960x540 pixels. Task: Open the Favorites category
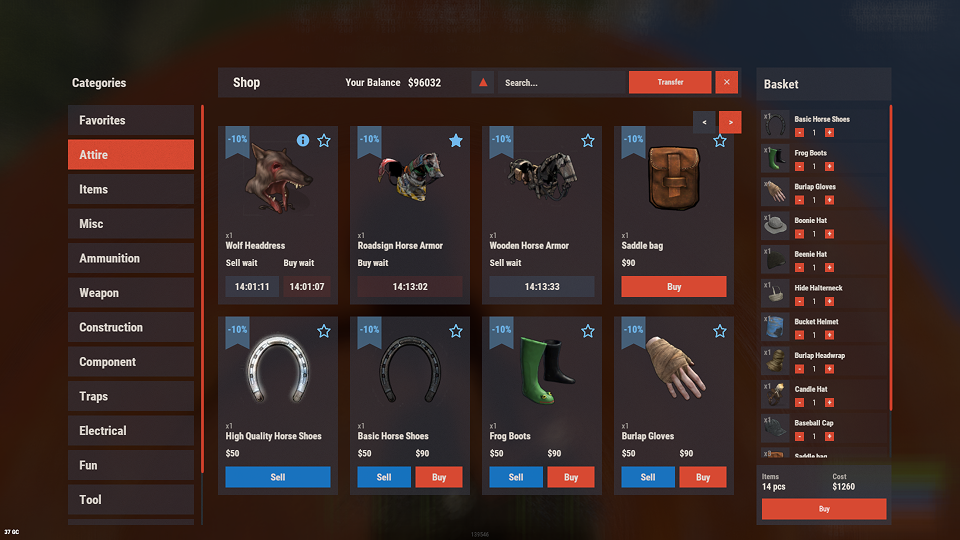pos(131,120)
